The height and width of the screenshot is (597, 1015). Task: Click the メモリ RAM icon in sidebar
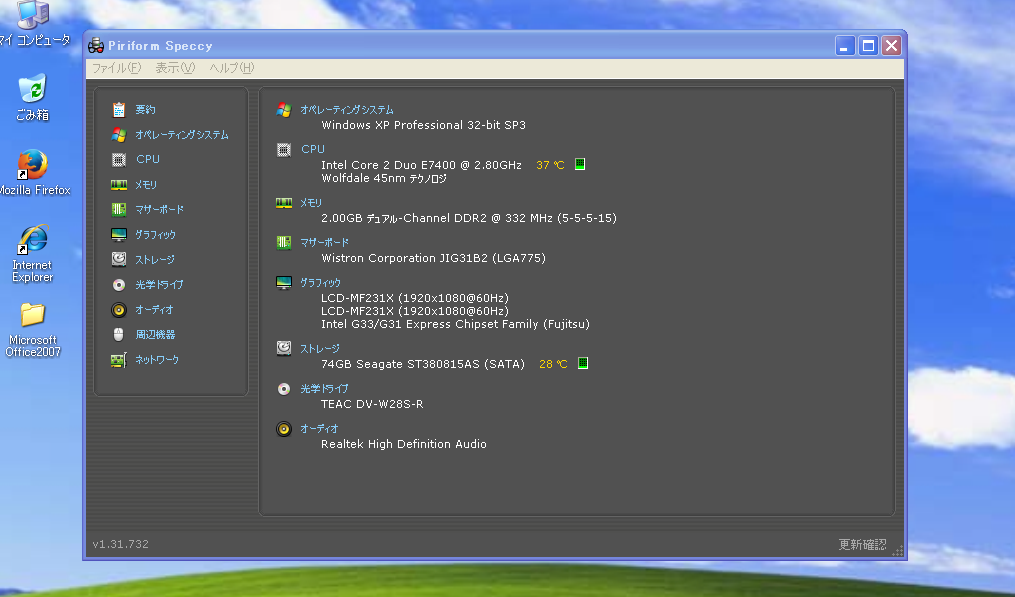(118, 185)
